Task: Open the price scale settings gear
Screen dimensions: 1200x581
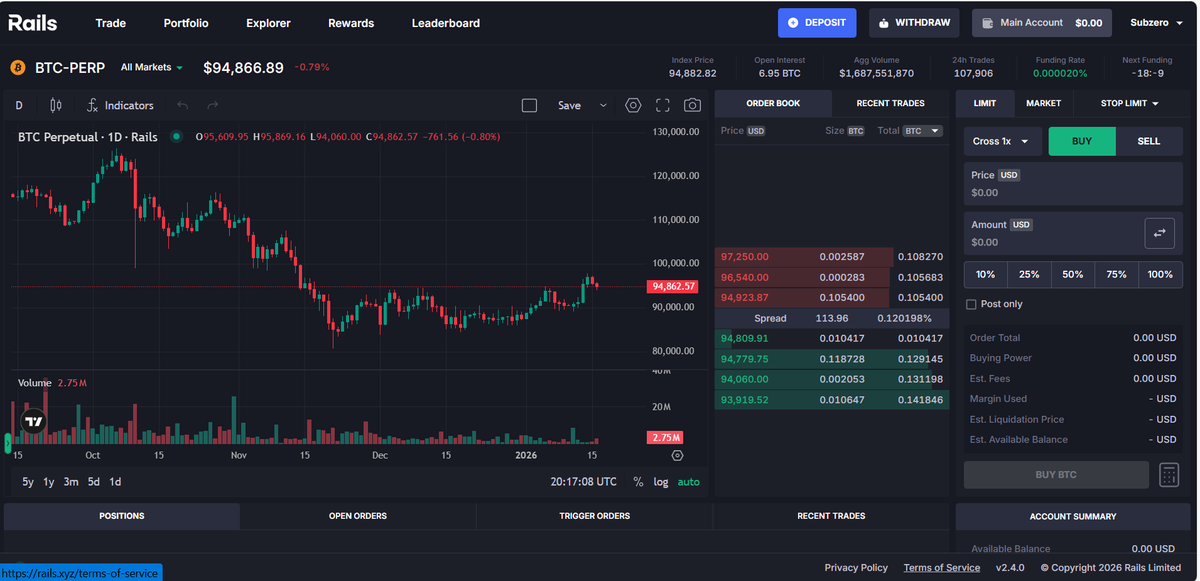Action: click(x=677, y=455)
